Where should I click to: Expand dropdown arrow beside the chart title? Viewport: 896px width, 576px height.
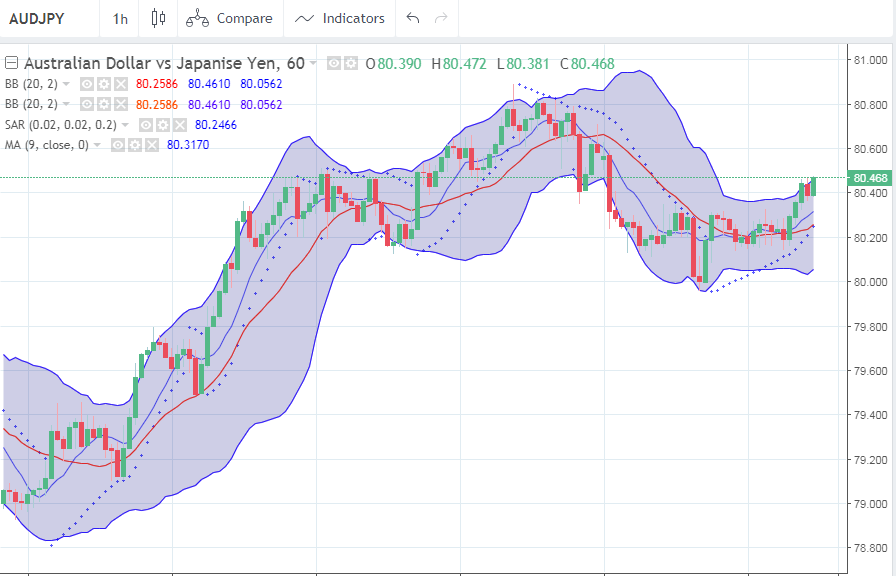pyautogui.click(x=314, y=63)
